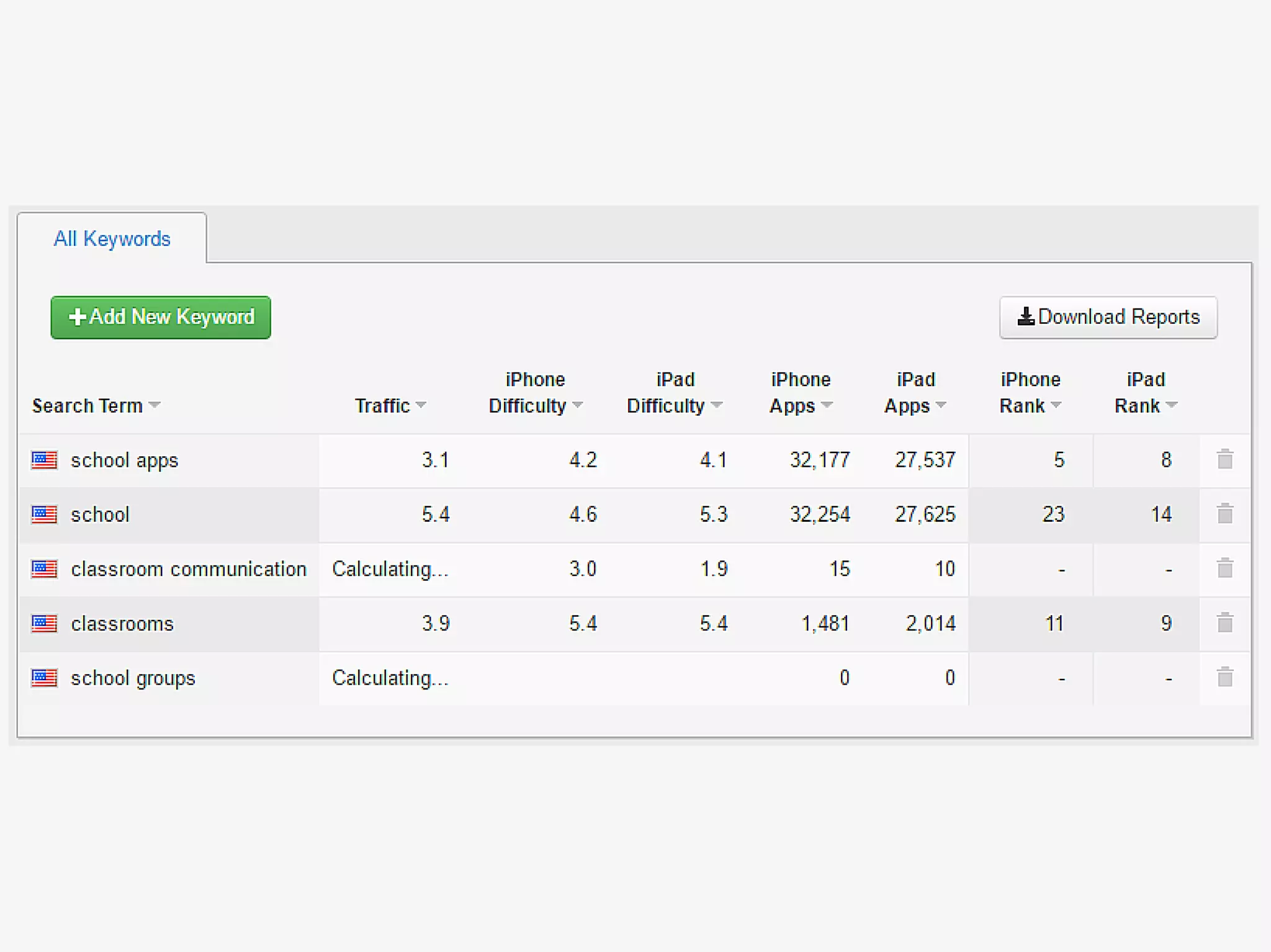Click trash icon for 'school' keyword
The width and height of the screenshot is (1271, 952).
(x=1224, y=514)
